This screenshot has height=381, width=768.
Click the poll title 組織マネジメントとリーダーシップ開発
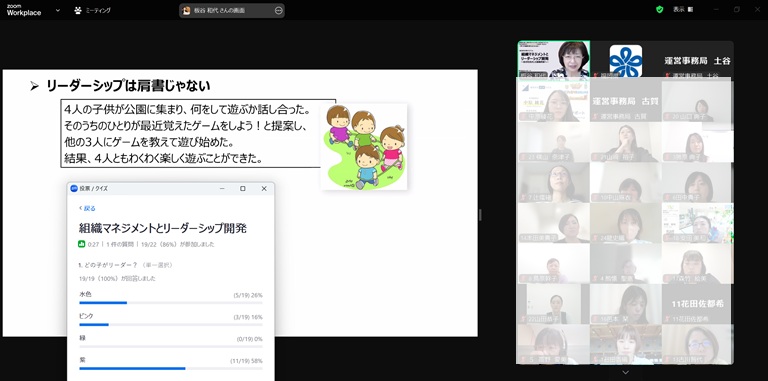click(163, 228)
